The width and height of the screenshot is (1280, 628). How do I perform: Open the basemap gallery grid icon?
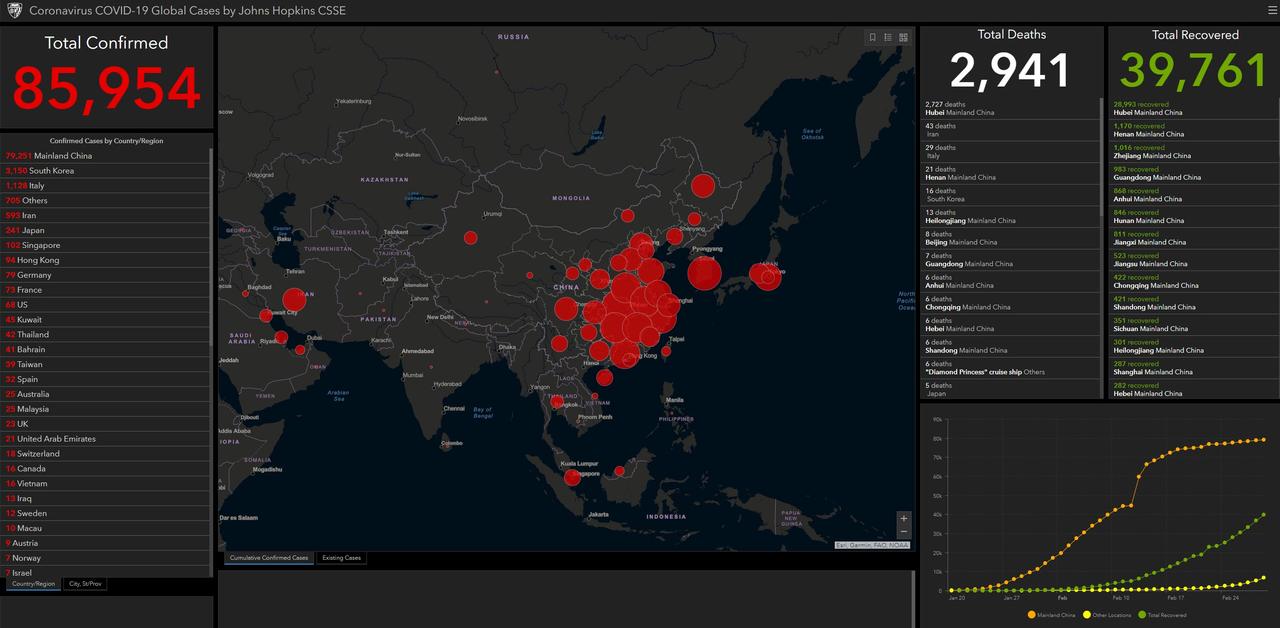pos(903,37)
